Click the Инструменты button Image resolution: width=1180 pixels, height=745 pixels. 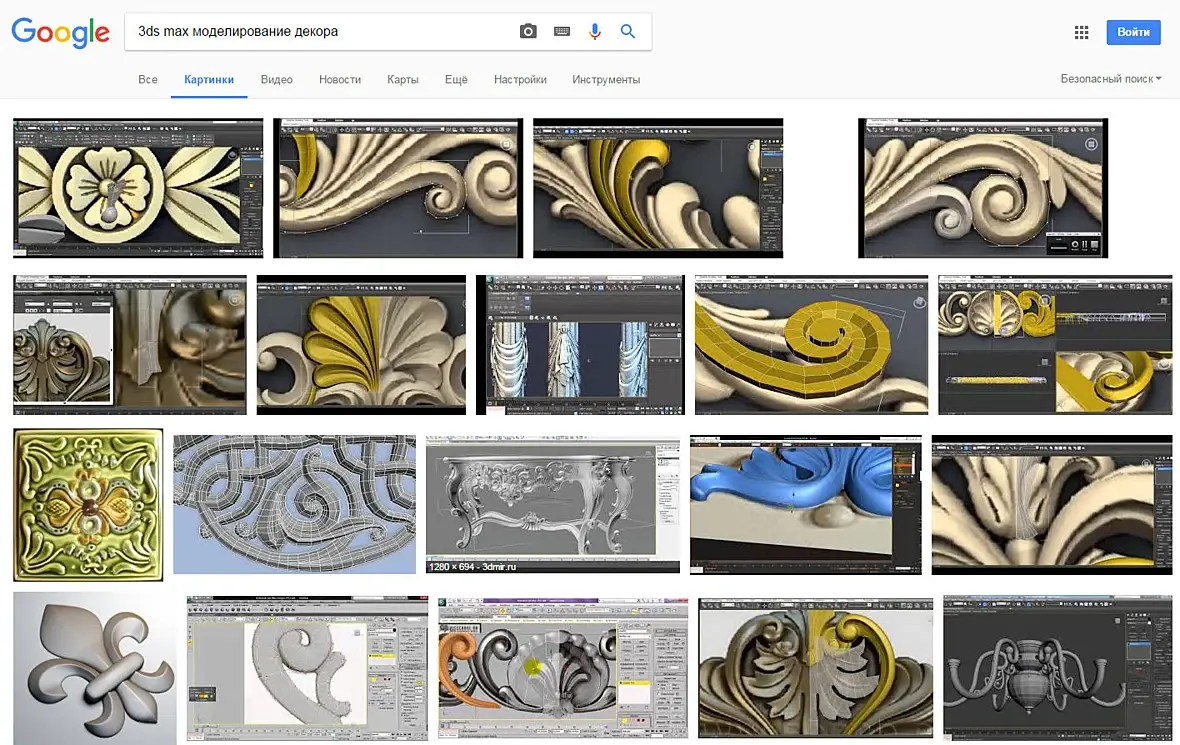[x=606, y=80]
